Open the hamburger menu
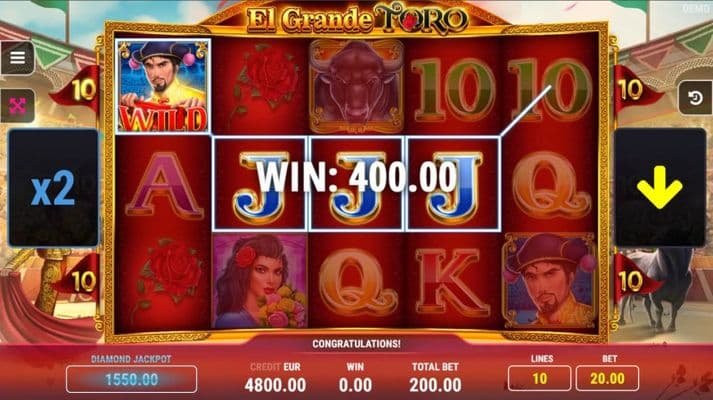The height and width of the screenshot is (400, 713). coord(17,58)
